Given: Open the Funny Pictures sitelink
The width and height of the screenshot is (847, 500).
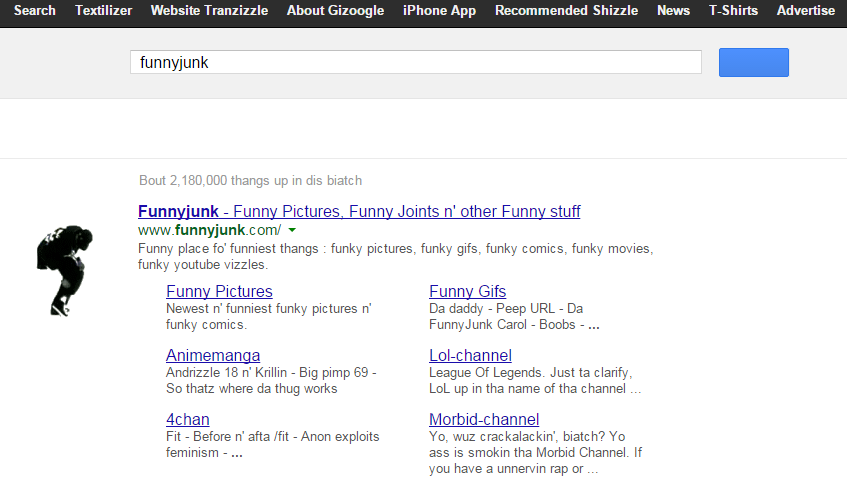Looking at the screenshot, I should [219, 291].
